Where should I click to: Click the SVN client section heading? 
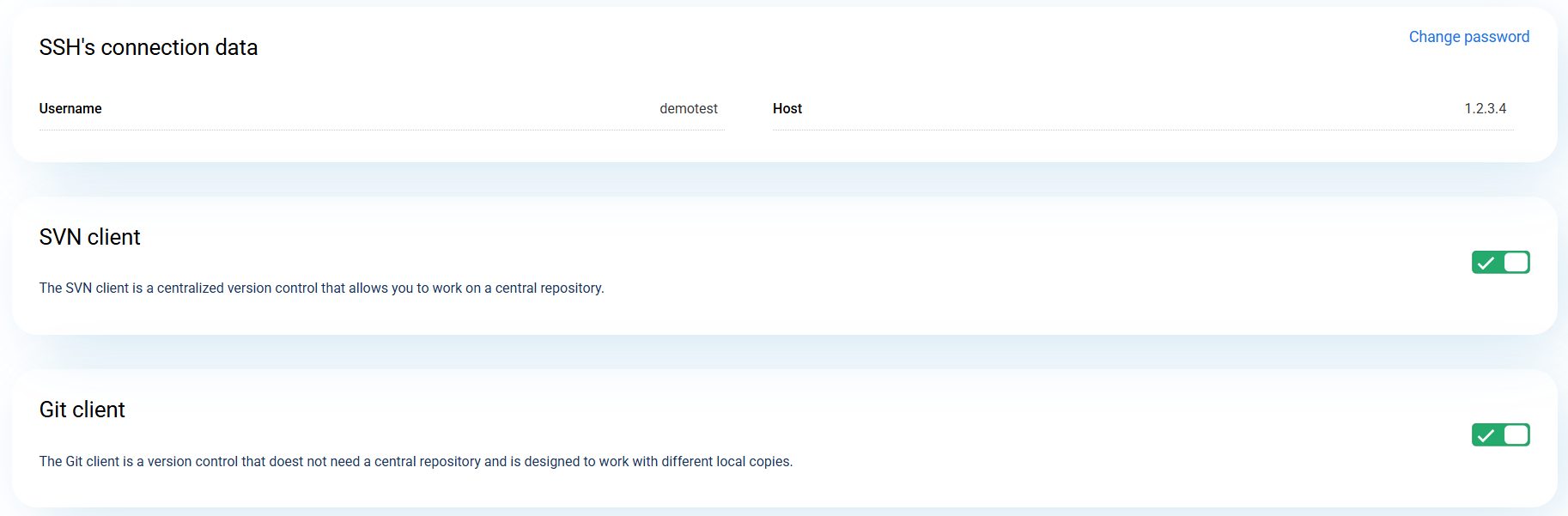90,238
